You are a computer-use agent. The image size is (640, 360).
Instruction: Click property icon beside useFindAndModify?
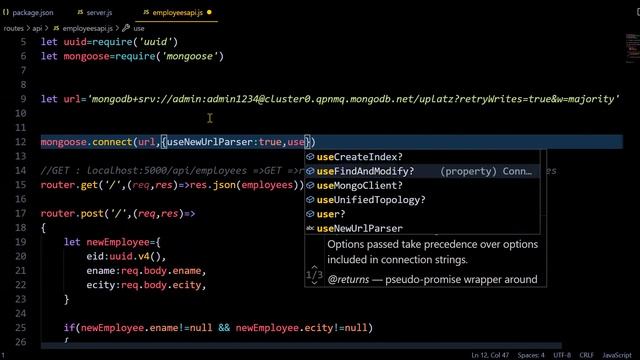coord(310,171)
